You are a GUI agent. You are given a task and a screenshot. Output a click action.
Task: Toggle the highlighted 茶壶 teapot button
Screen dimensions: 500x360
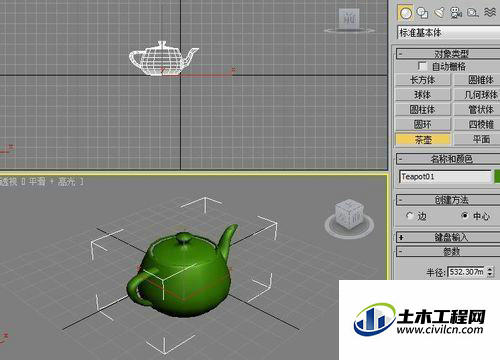point(423,139)
